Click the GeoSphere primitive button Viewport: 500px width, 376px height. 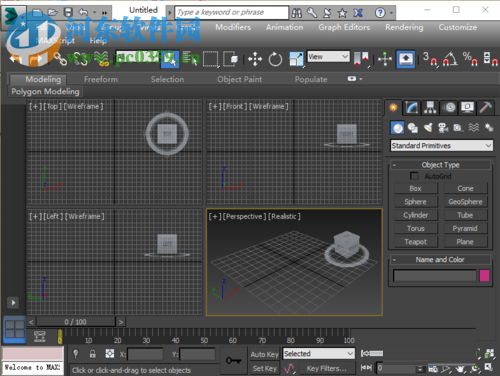click(465, 202)
